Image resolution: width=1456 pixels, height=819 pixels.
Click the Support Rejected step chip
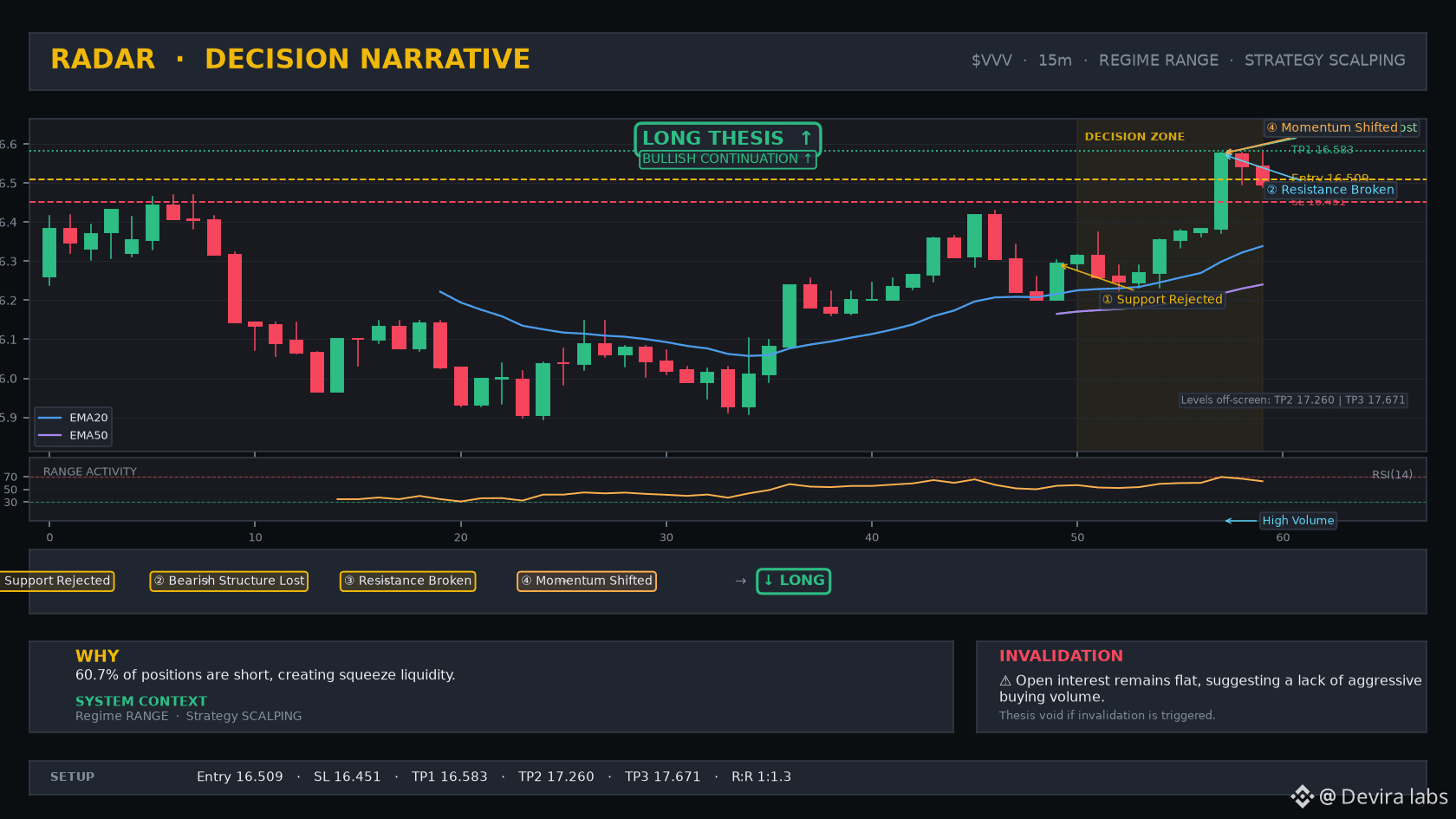point(56,581)
